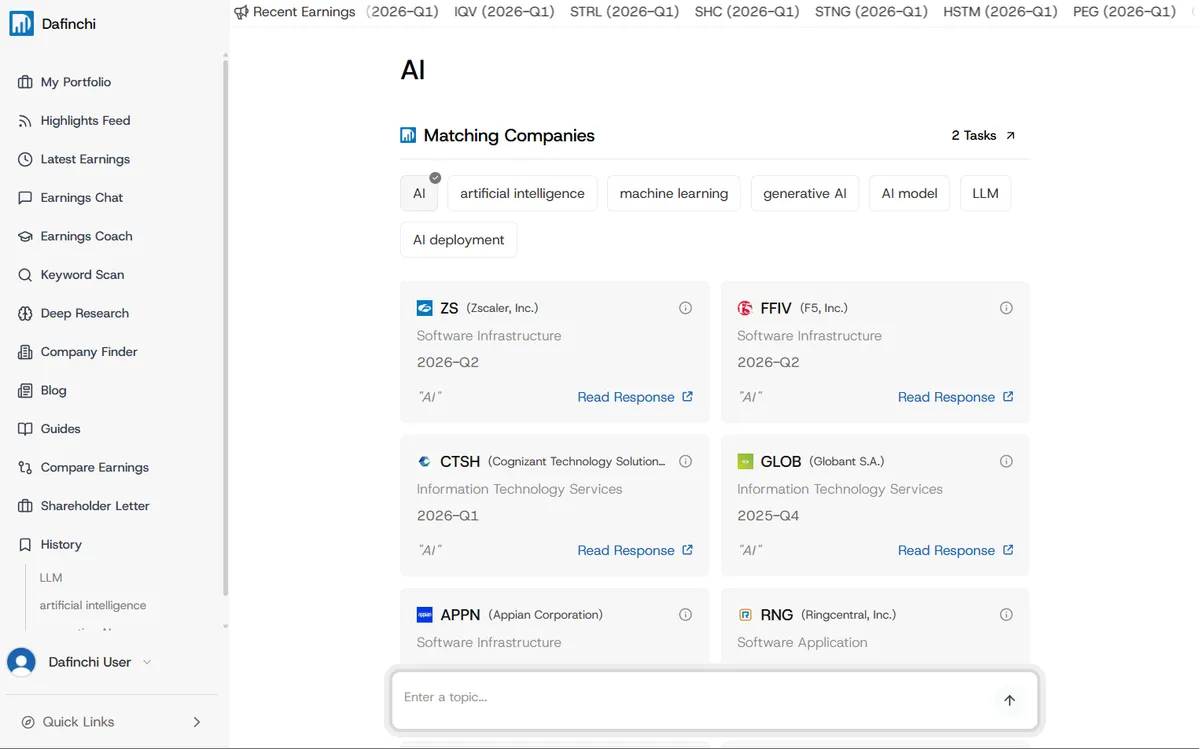1200x749 pixels.
Task: Click HSTM (2026-Q1) in earnings ticker
Action: [x=1000, y=12]
